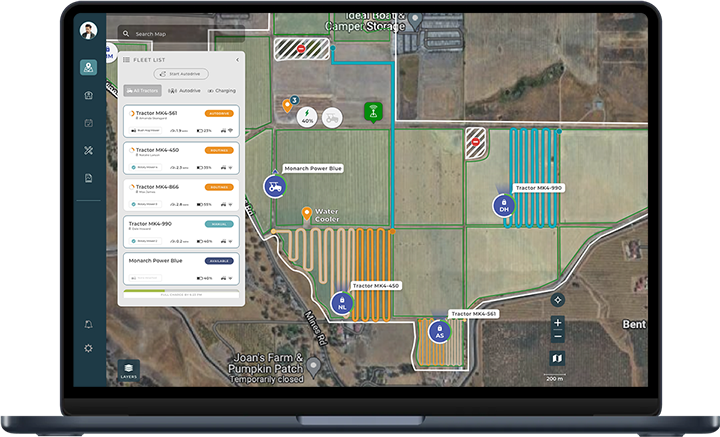The width and height of the screenshot is (720, 437).
Task: Collapse the Fleet List panel
Action: [237, 60]
